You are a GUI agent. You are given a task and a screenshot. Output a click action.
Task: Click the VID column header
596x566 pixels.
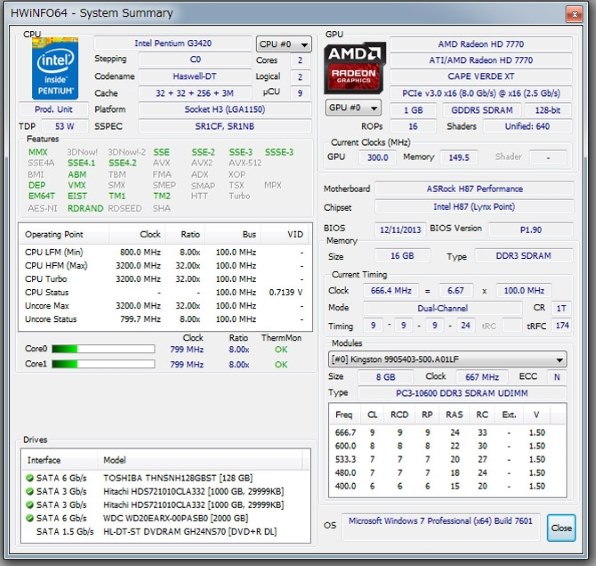pos(286,235)
